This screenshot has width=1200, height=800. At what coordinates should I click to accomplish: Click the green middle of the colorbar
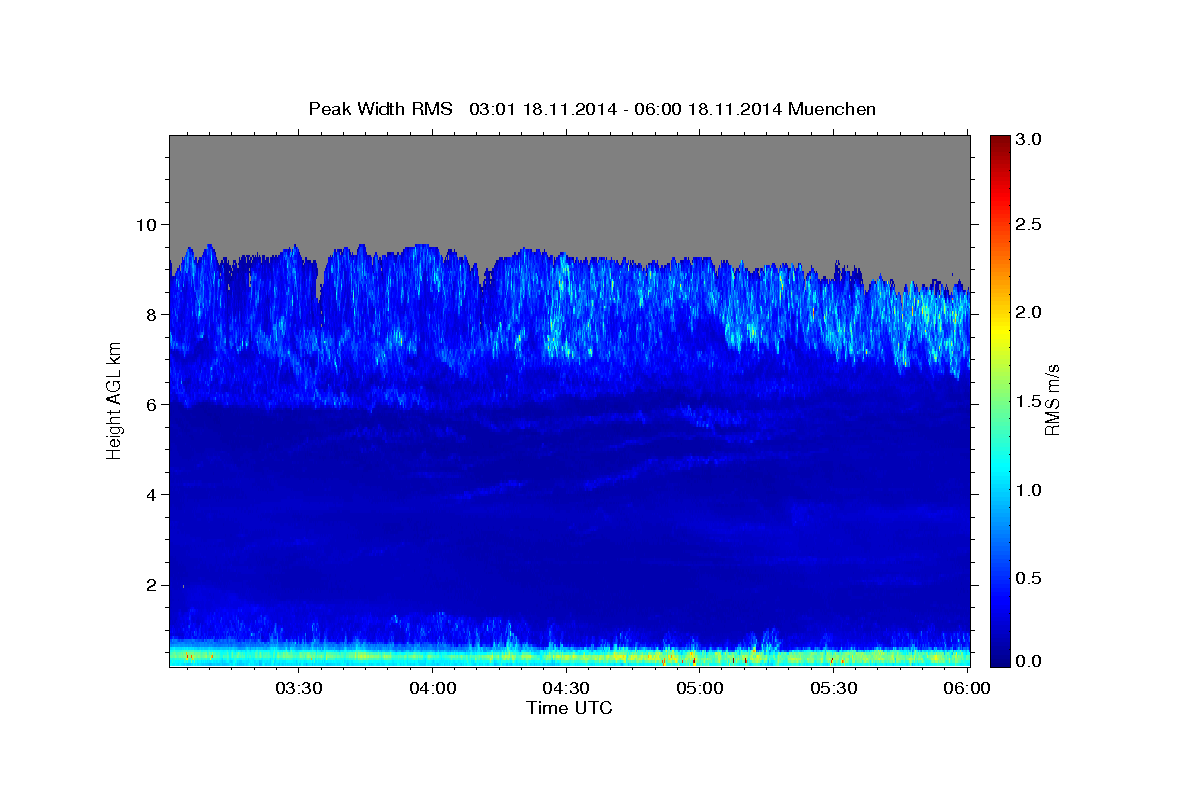coord(999,400)
